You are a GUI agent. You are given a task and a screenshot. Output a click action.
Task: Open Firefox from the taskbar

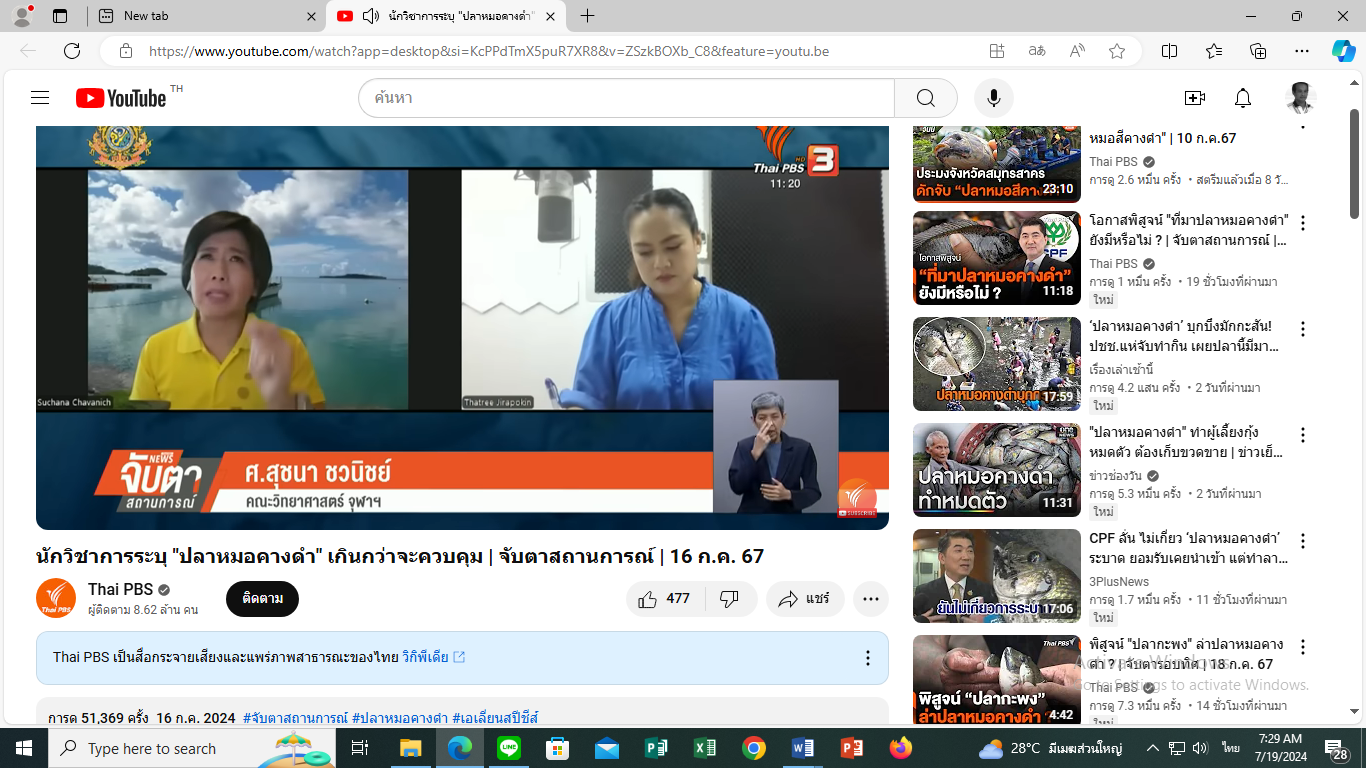tap(901, 748)
